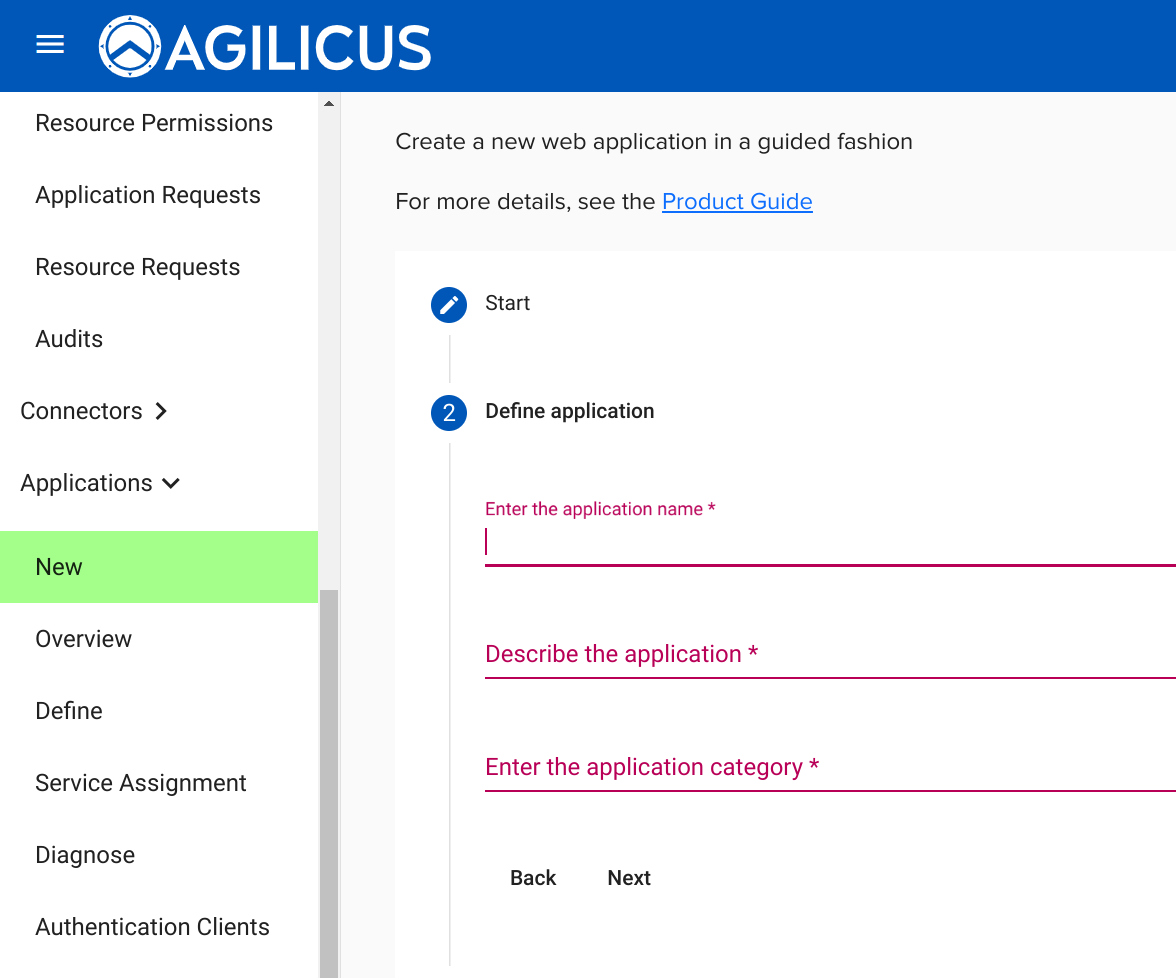1176x978 pixels.
Task: Click the Agilicus logo emblem
Action: 130,46
